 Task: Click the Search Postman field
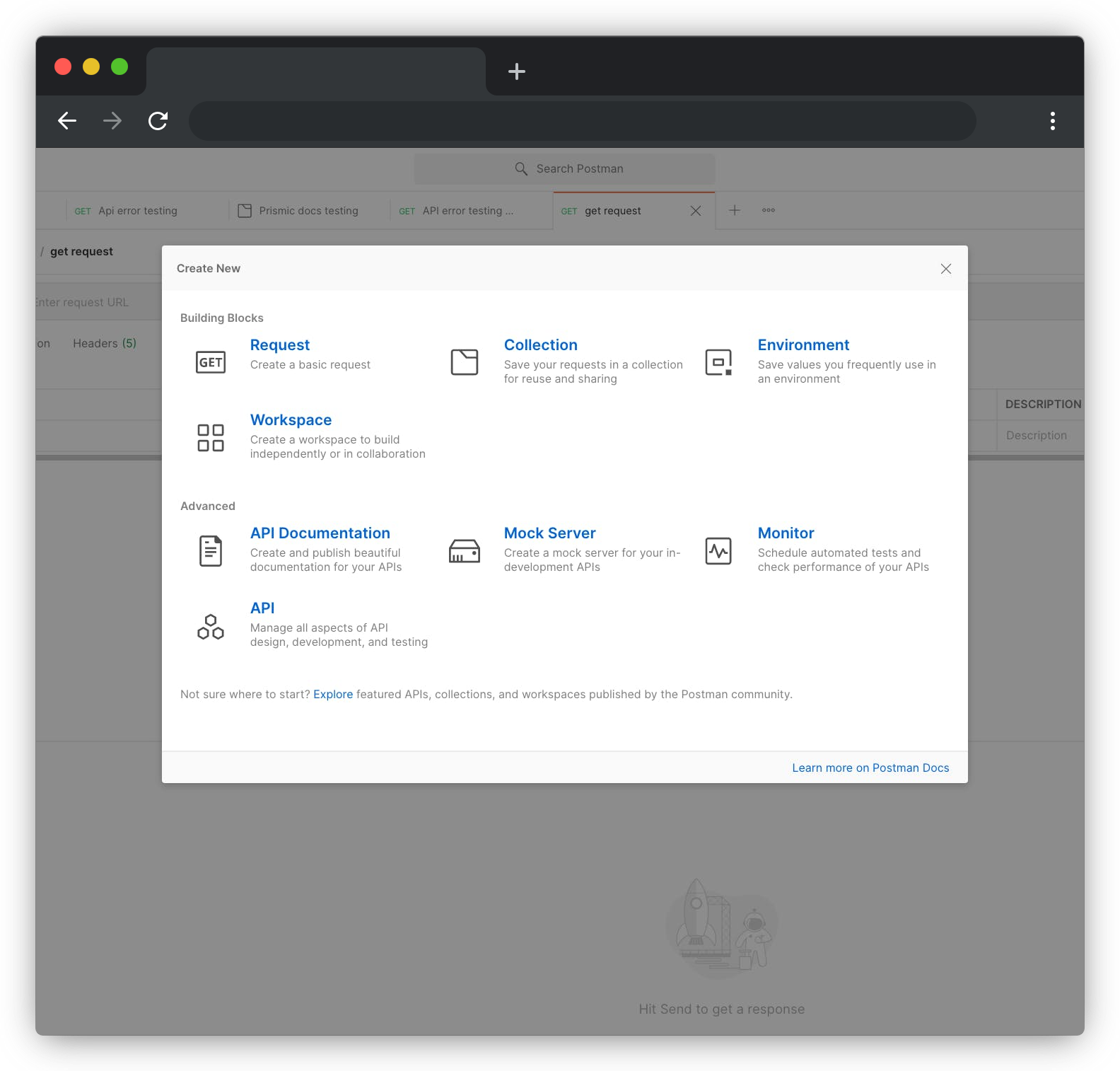[x=564, y=169]
